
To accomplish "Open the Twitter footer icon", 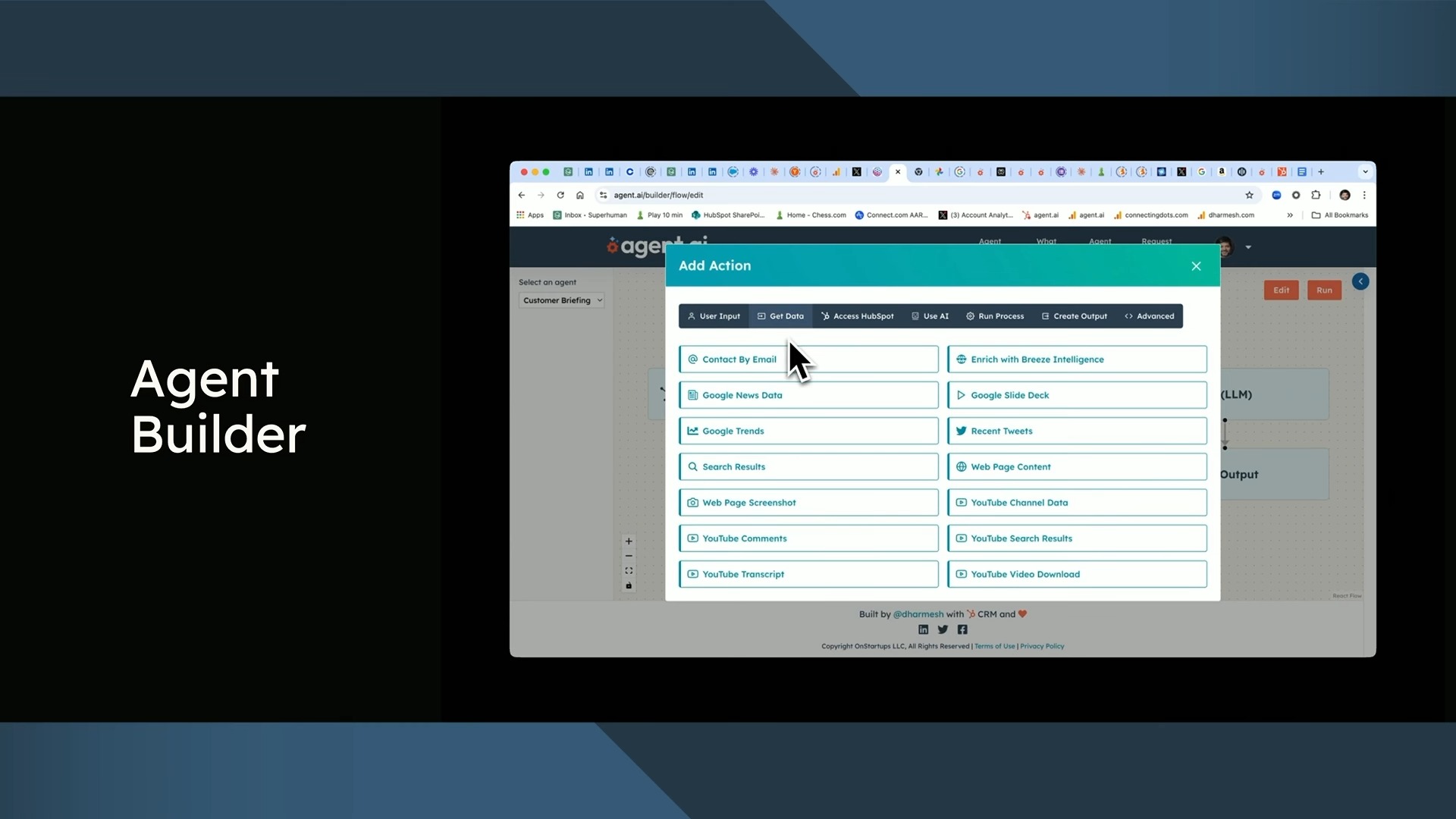I will coord(943,629).
